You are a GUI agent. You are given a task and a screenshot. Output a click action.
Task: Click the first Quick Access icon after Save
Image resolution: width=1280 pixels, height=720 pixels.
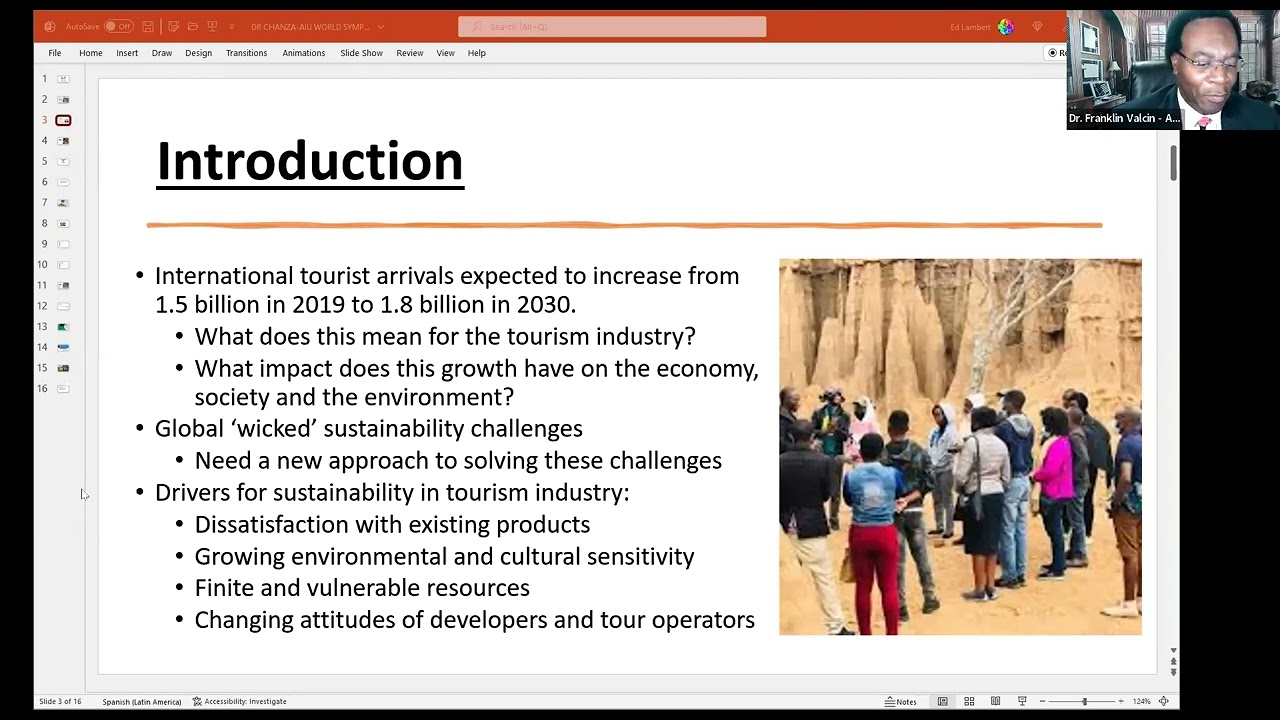click(174, 27)
